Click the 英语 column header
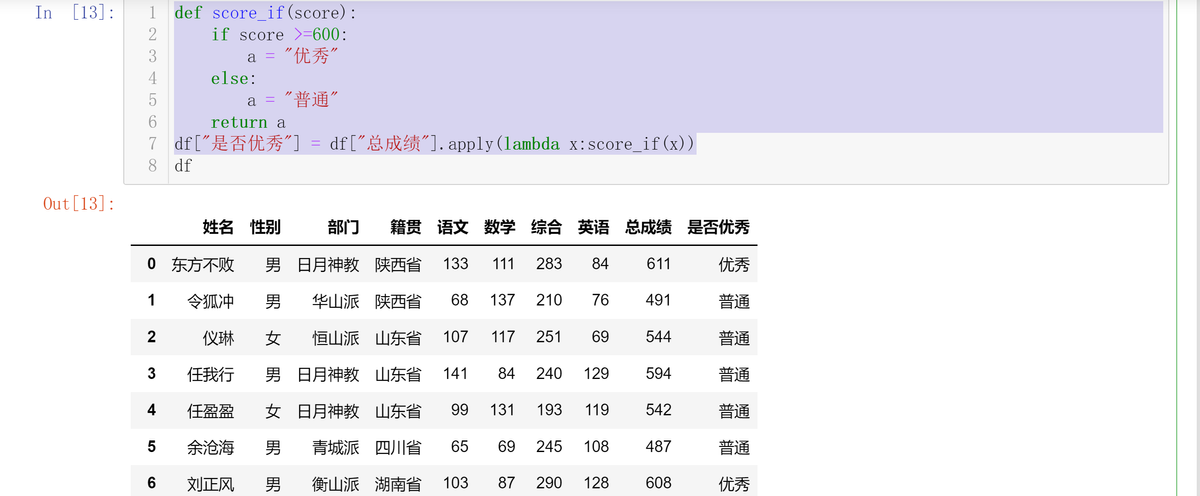Viewport: 1200px width, 496px height. [593, 228]
